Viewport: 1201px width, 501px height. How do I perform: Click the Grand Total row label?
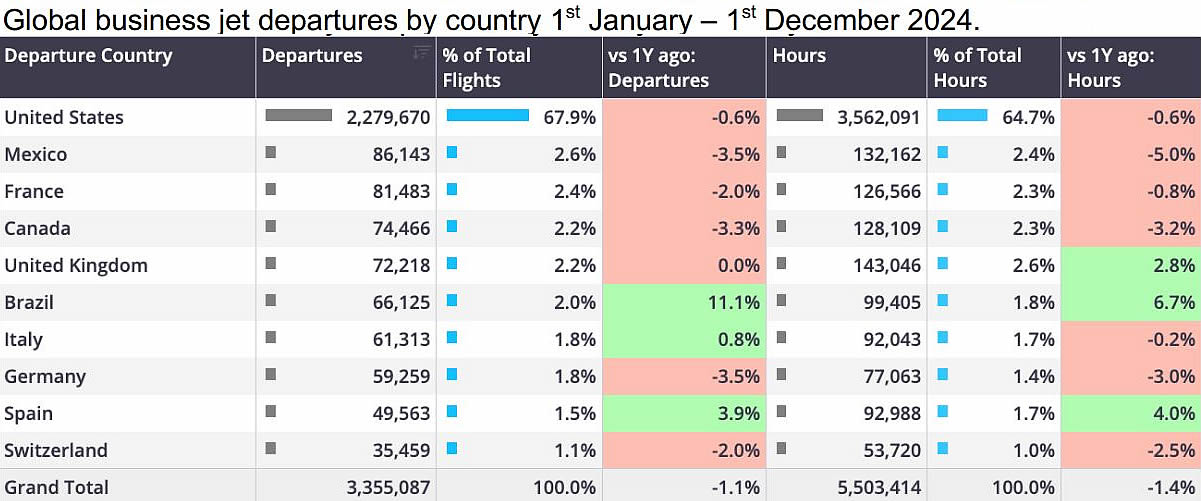pos(56,487)
